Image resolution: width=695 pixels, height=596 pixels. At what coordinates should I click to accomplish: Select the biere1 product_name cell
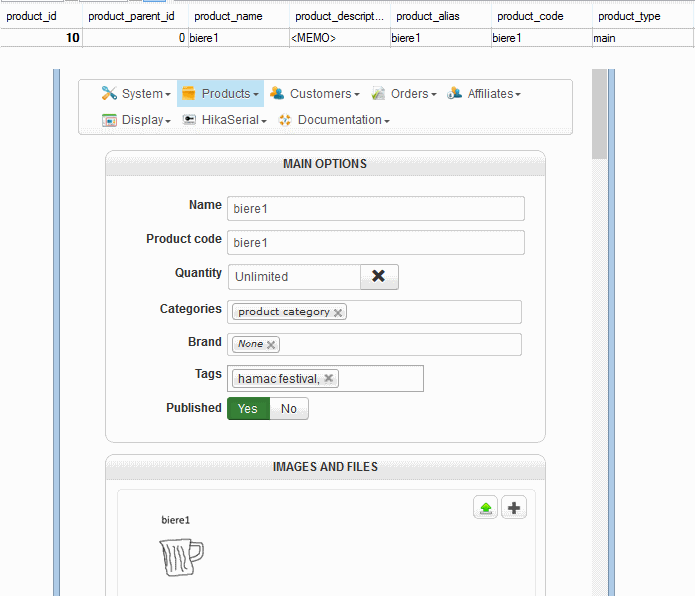pyautogui.click(x=239, y=38)
